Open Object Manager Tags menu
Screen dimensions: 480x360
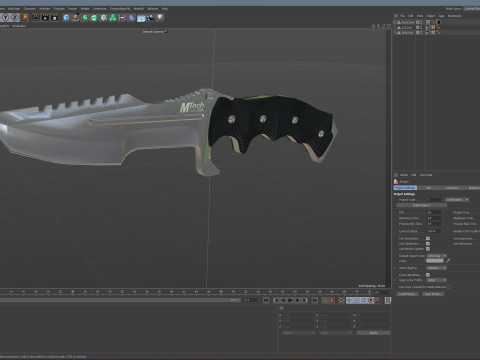point(441,16)
